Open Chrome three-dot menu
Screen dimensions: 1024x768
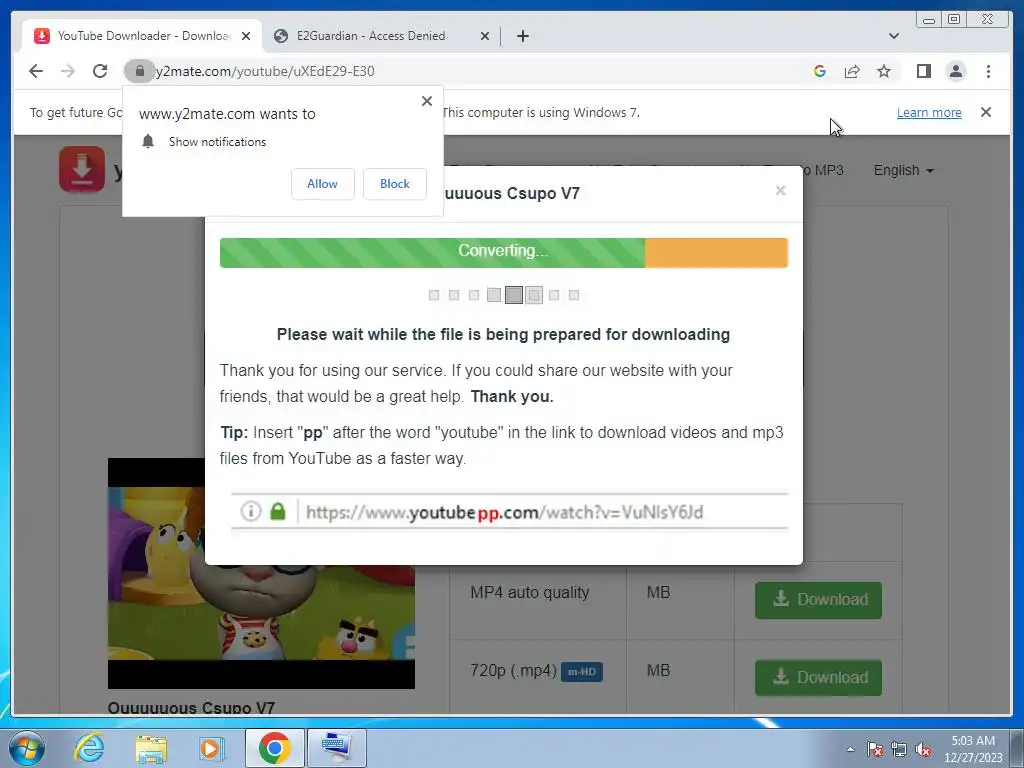tap(988, 71)
